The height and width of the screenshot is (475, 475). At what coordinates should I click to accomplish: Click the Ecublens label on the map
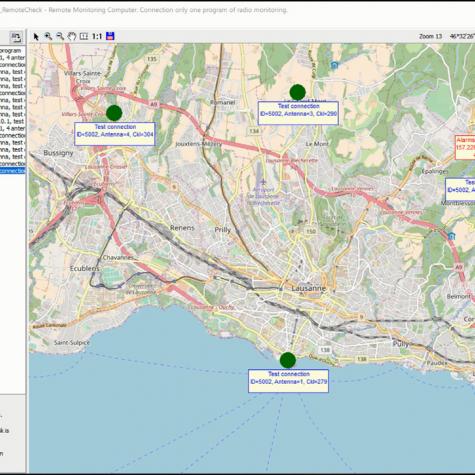click(x=84, y=268)
